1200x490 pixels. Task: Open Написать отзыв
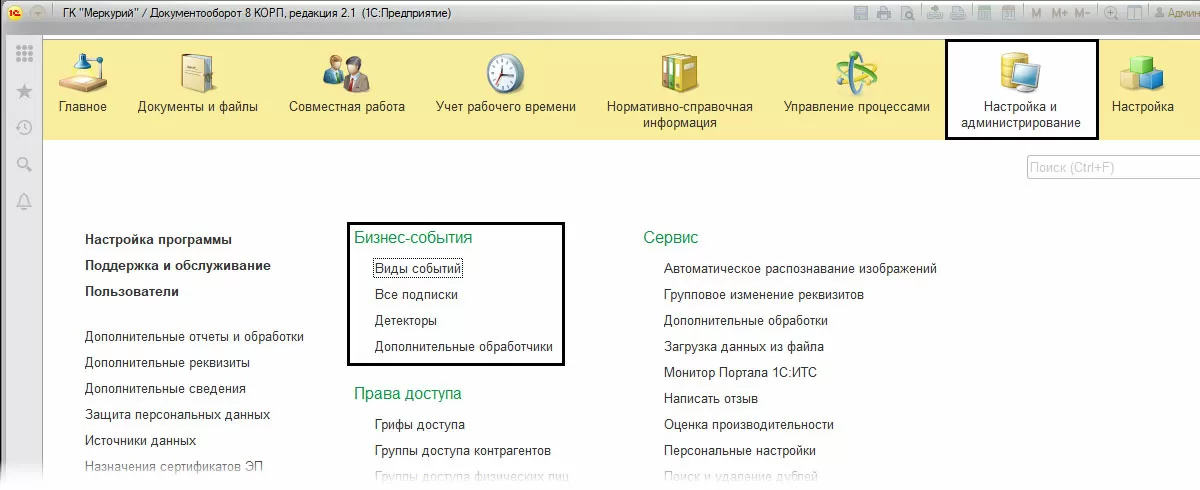pos(711,399)
